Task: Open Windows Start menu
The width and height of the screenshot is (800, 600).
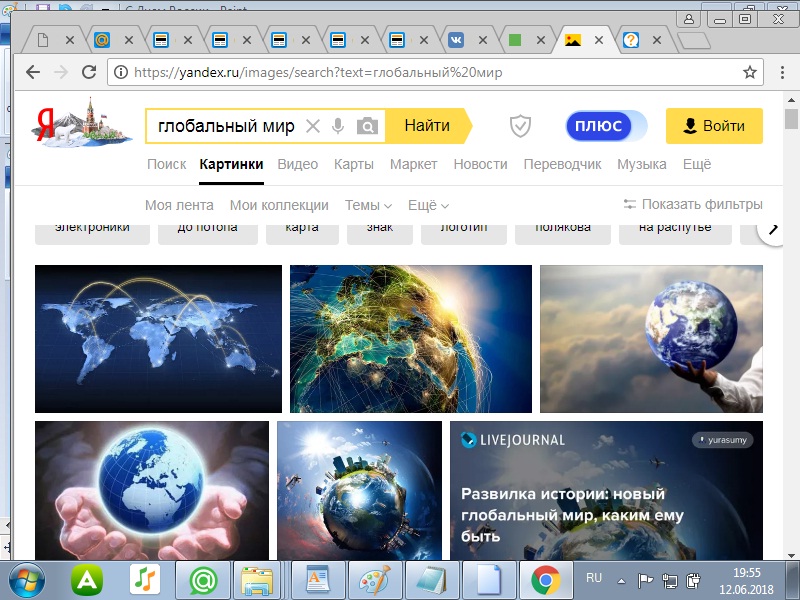Action: pos(27,581)
